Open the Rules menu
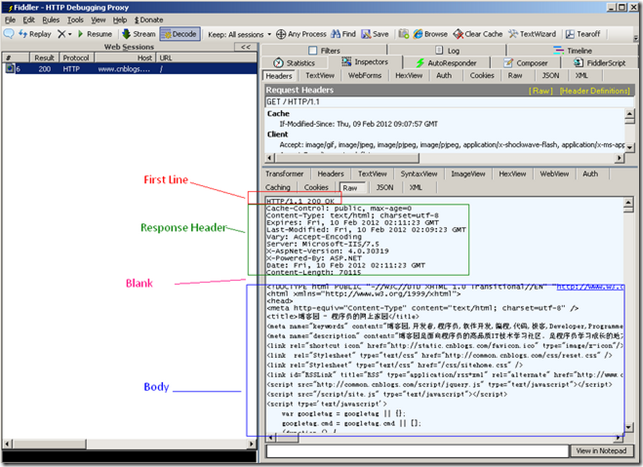The image size is (643, 467). point(51,20)
